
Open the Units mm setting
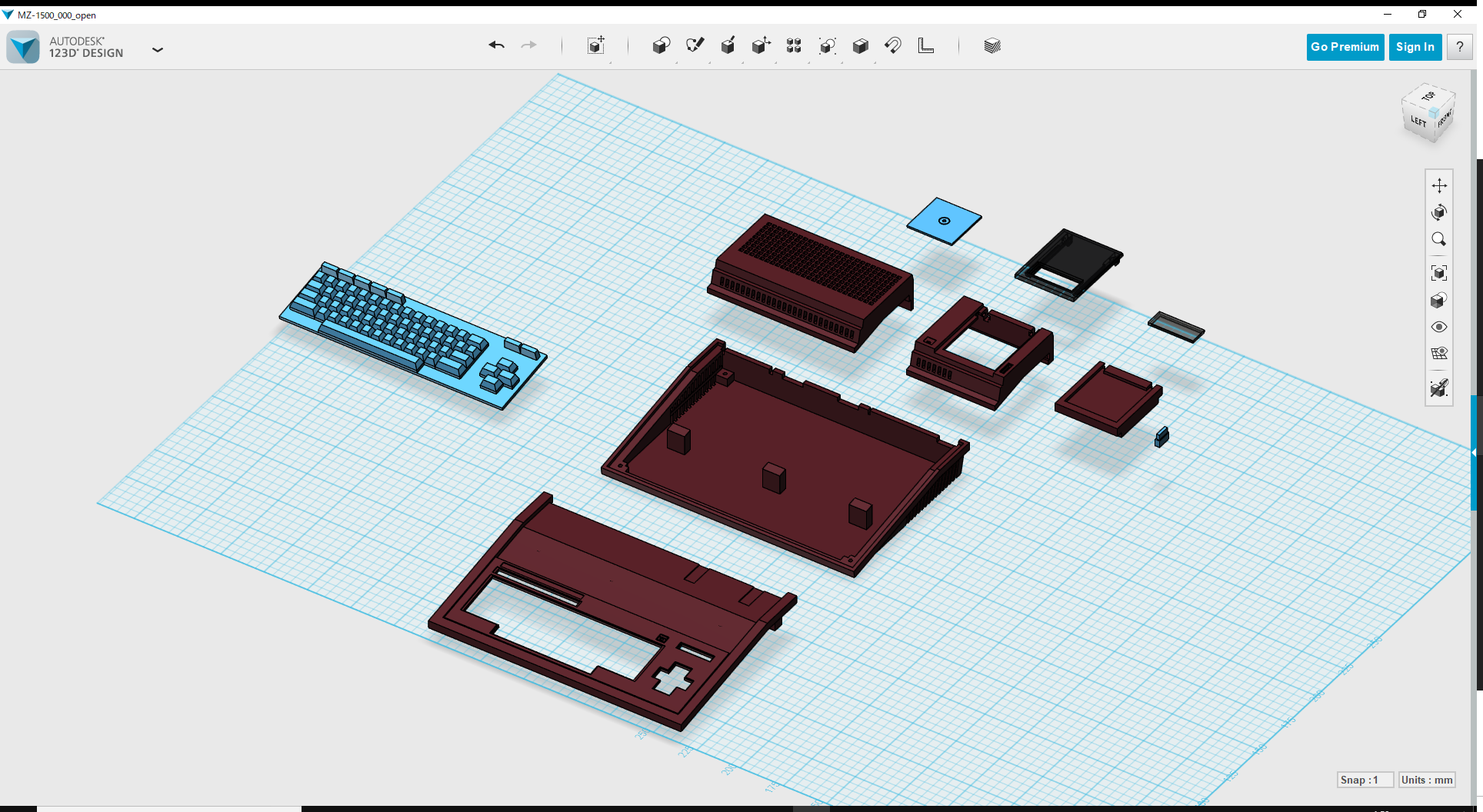pos(1427,780)
